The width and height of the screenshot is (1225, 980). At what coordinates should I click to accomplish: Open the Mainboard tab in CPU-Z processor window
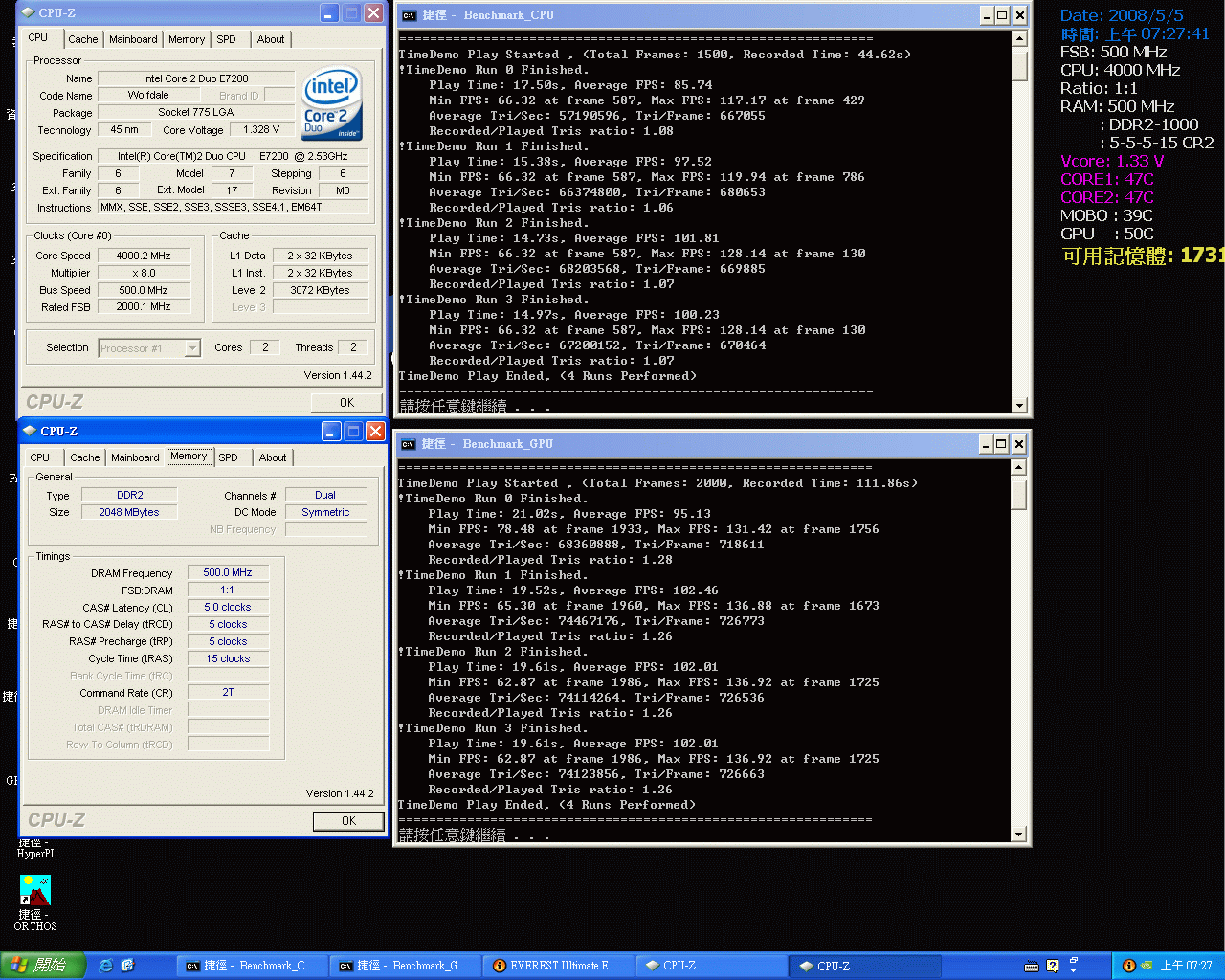coord(133,39)
